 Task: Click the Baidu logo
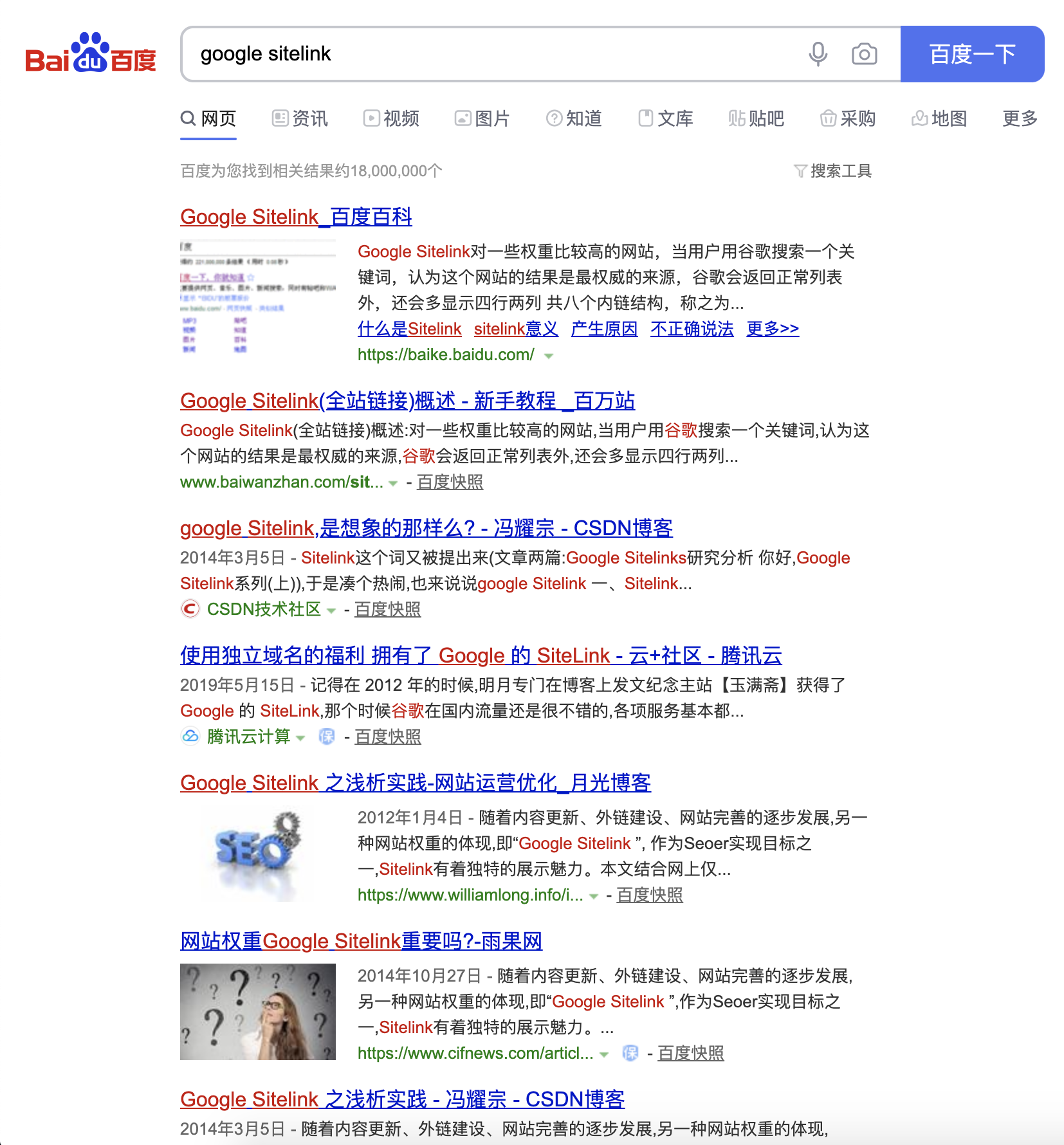pos(91,53)
